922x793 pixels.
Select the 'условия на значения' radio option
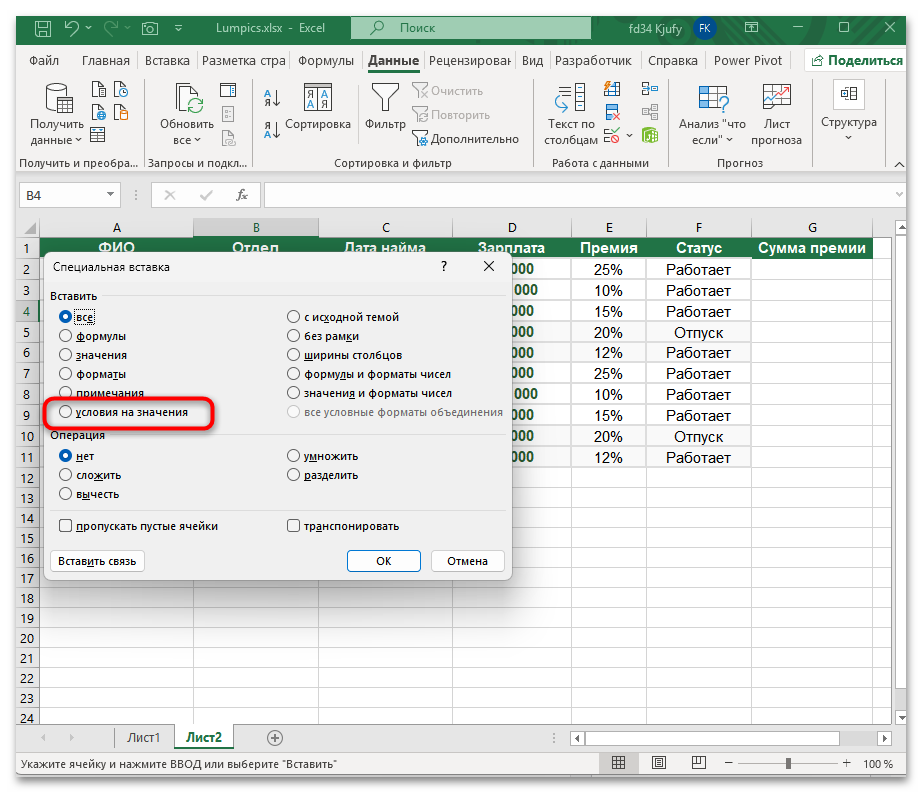66,412
